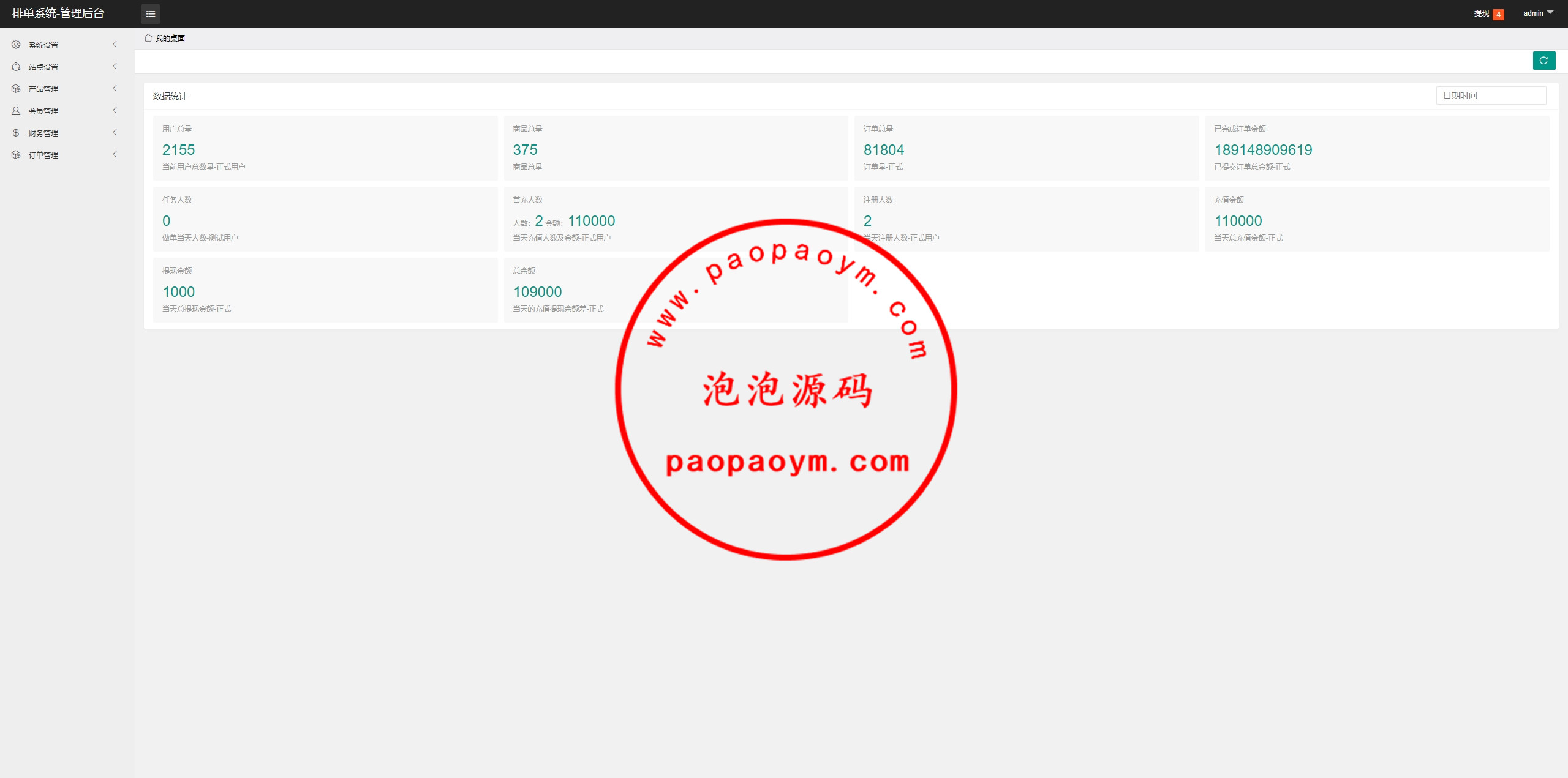Screen dimensions: 1568x778
Task: Expand the 财务管理 chevron arrow
Action: pos(115,133)
